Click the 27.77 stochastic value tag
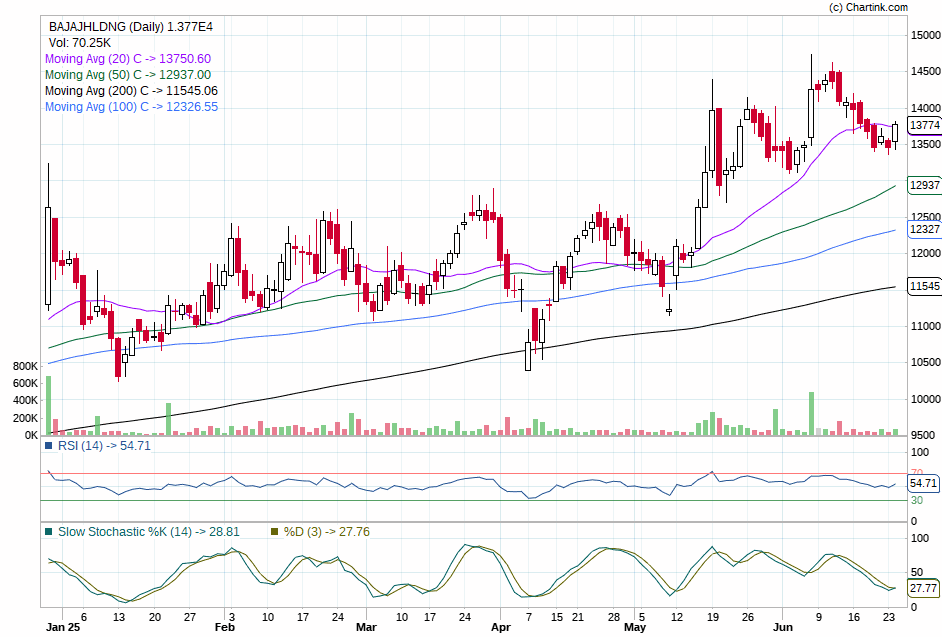Viewport: 942px width, 637px height. click(x=923, y=588)
